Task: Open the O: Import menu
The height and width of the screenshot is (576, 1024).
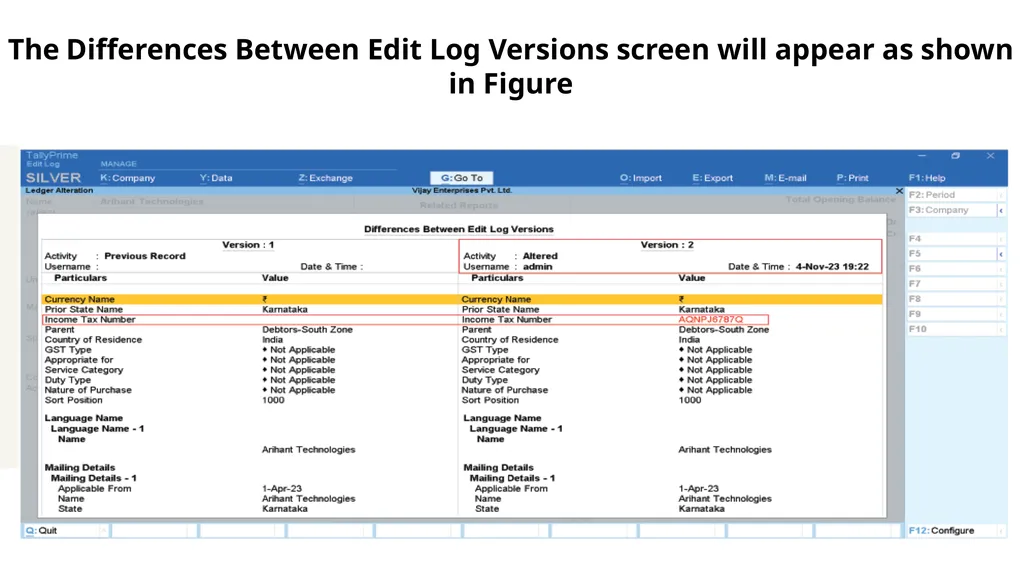Action: (x=641, y=178)
